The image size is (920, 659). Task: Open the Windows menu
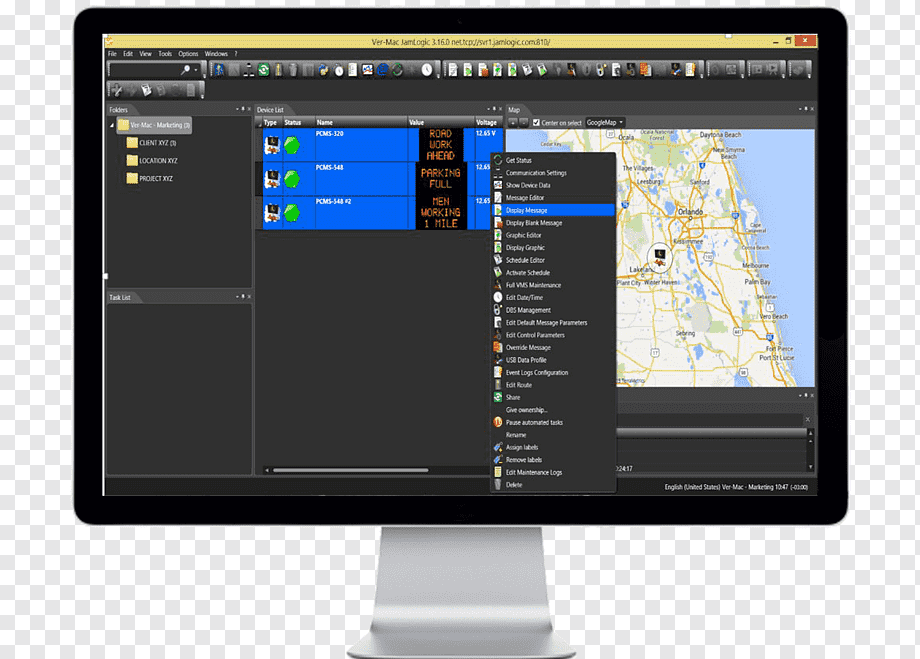(x=216, y=53)
